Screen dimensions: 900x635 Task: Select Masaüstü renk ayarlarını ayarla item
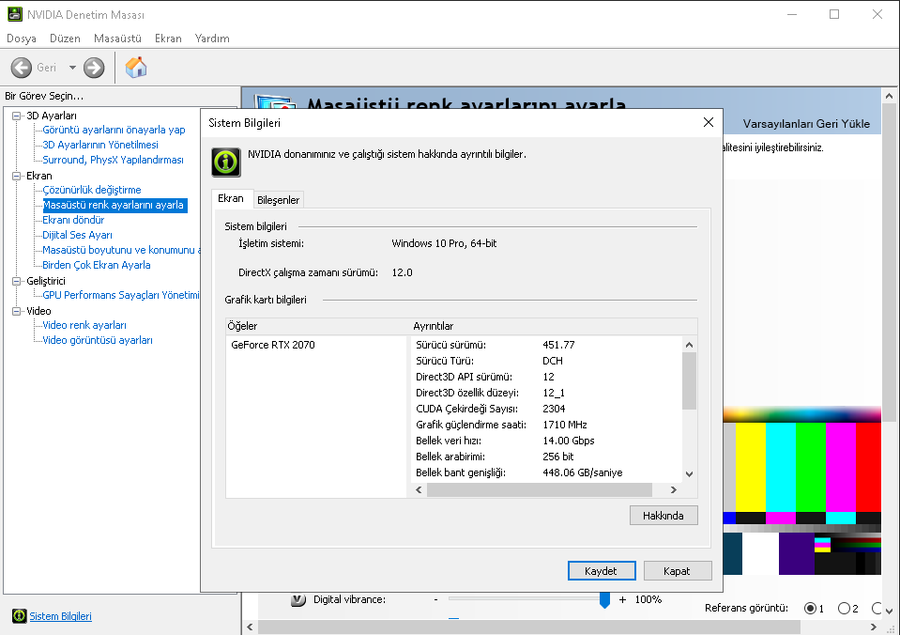click(115, 205)
